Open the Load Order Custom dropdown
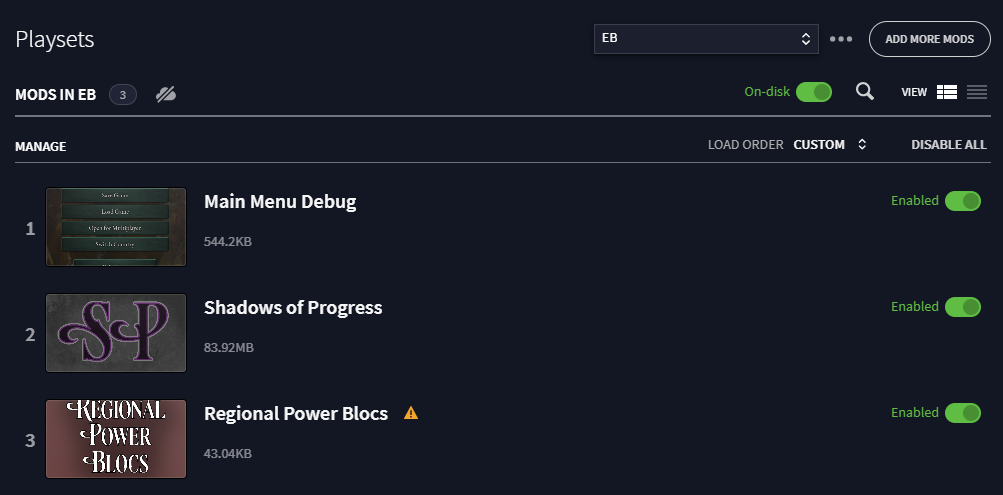Viewport: 1003px width, 495px height. click(x=830, y=145)
